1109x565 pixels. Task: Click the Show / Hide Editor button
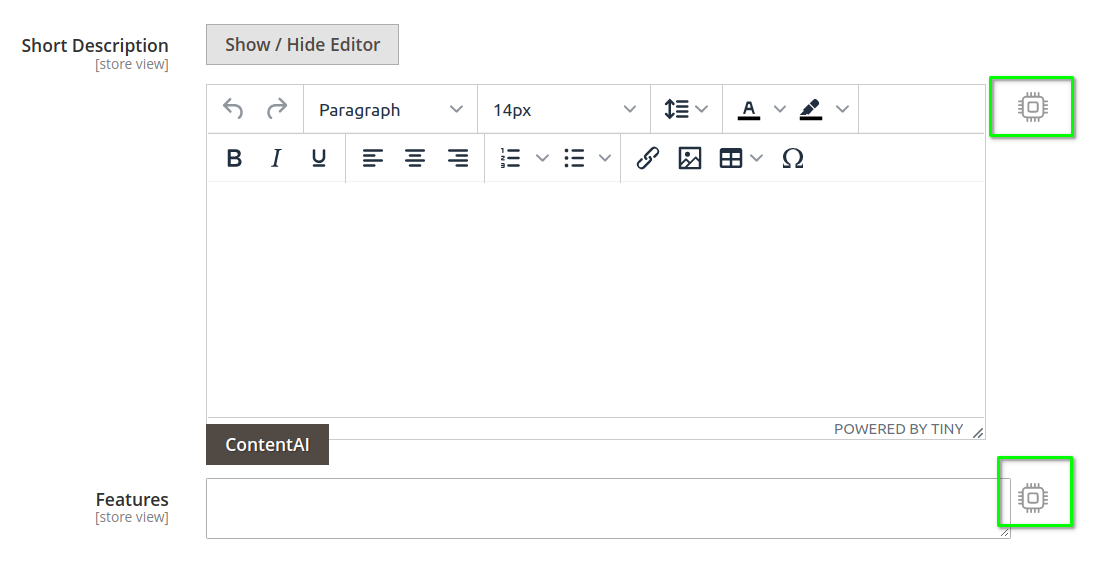(303, 45)
